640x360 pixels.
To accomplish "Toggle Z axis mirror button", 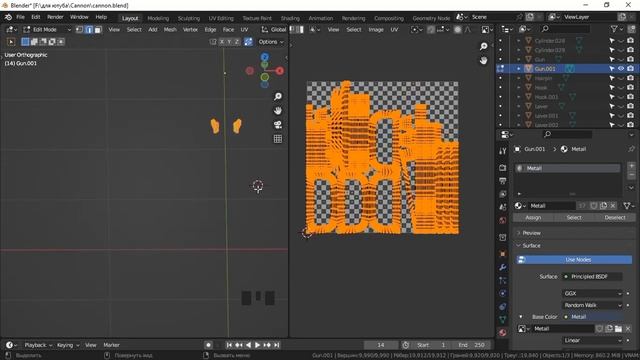I will coord(237,42).
